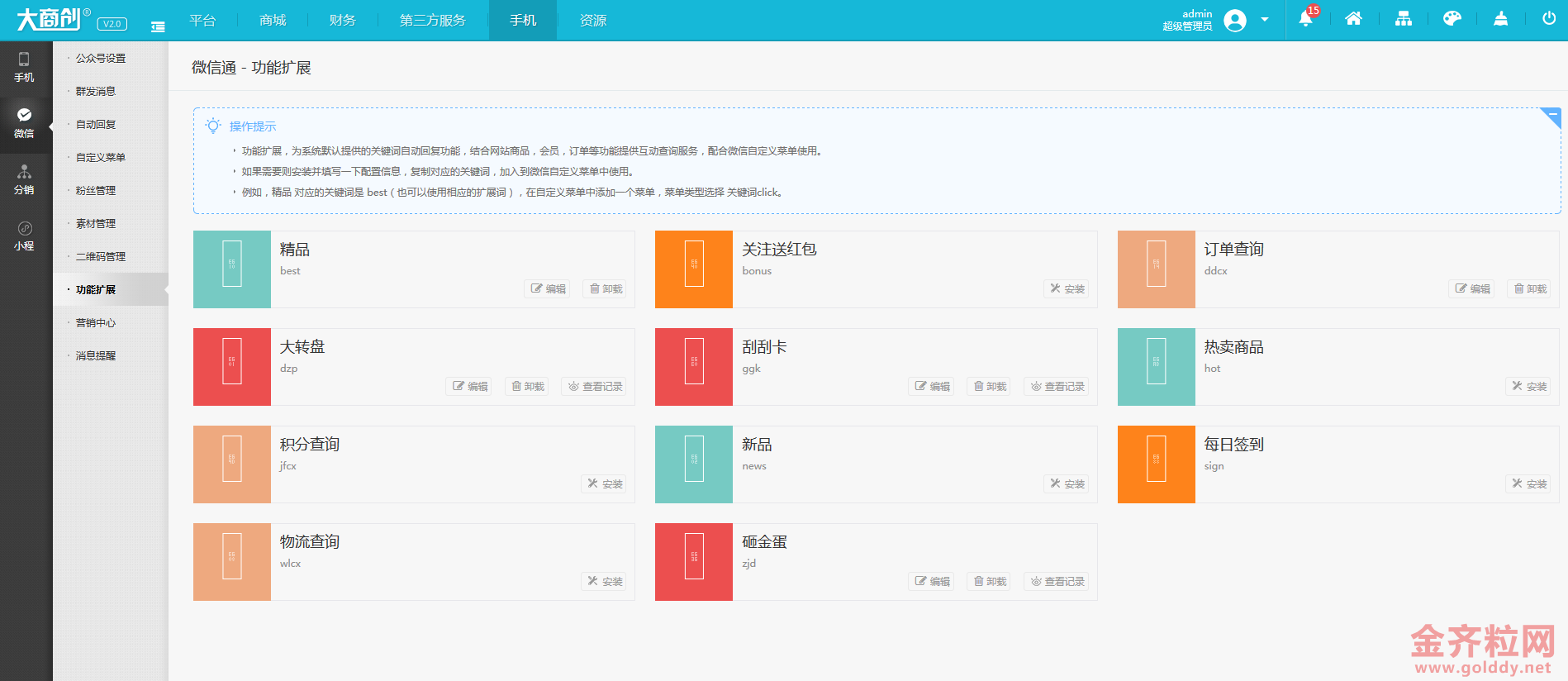Open 公众号设置 in the sidebar

[101, 58]
